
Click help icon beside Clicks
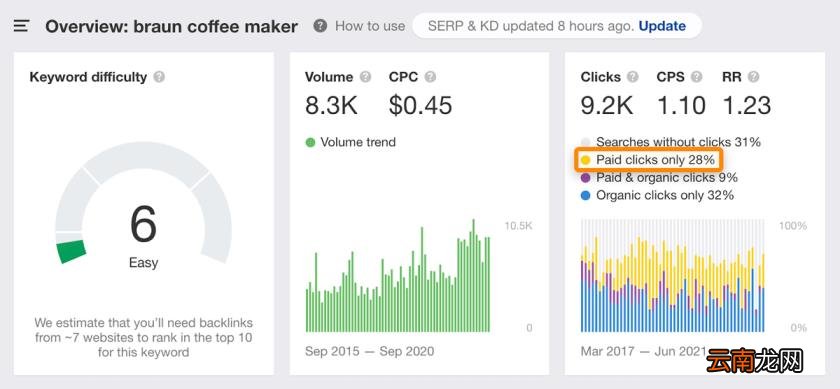633,77
